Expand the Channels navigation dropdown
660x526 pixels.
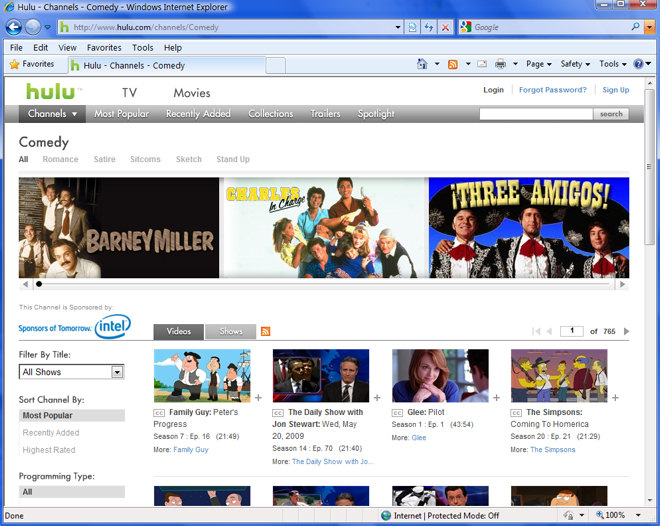pyautogui.click(x=52, y=114)
